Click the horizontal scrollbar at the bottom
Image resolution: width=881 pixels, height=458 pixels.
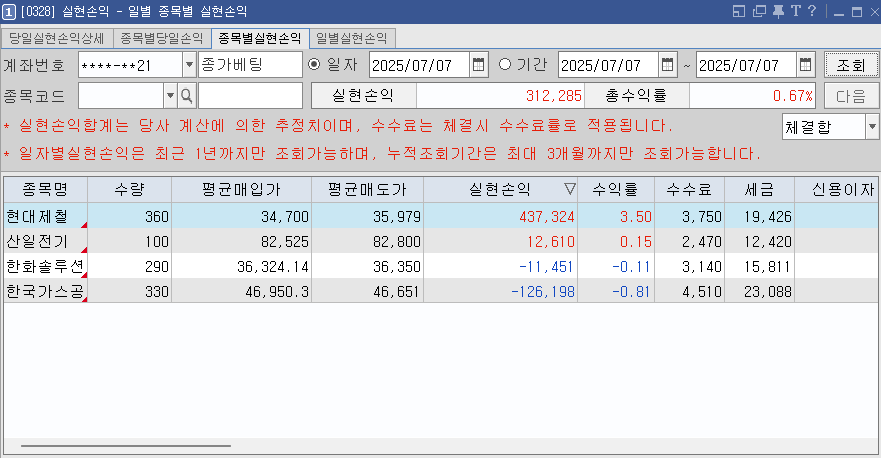click(125, 446)
